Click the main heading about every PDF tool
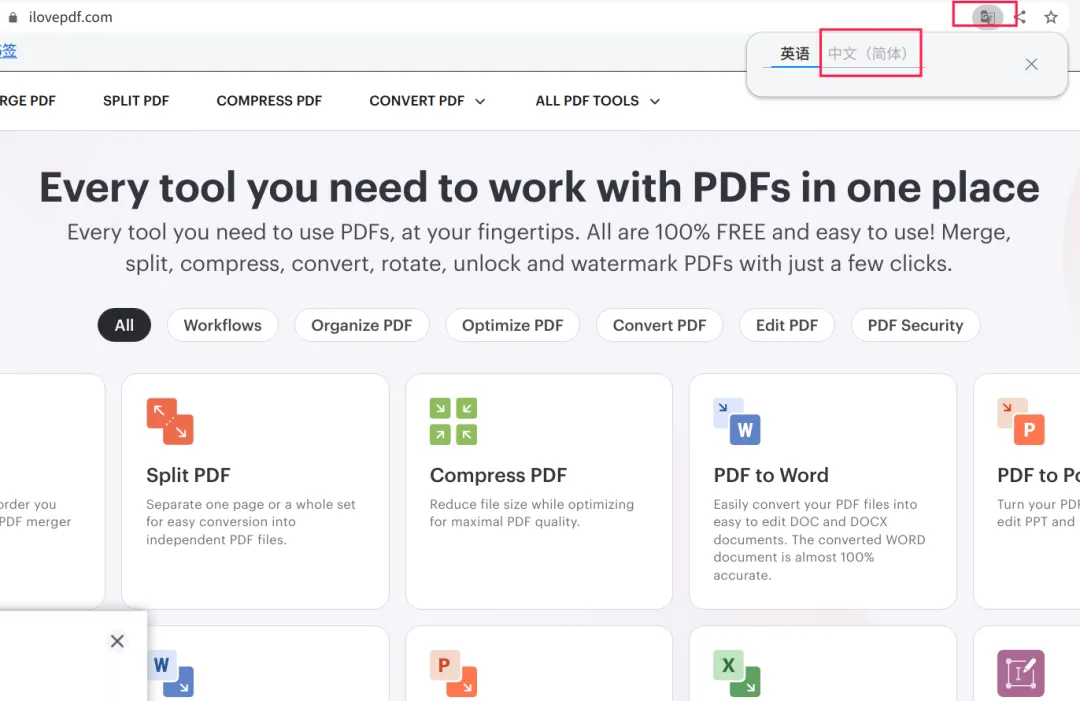The image size is (1080, 701). (x=539, y=187)
